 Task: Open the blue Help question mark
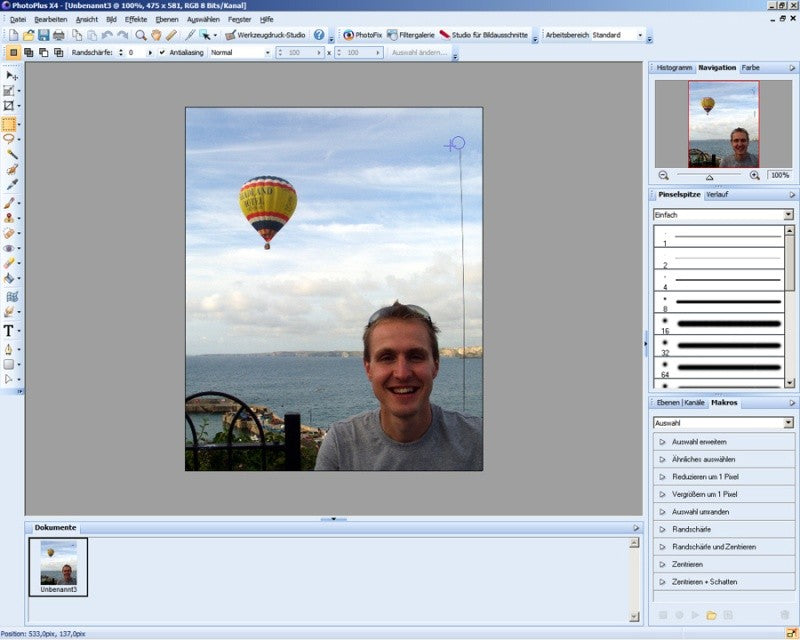(x=319, y=35)
